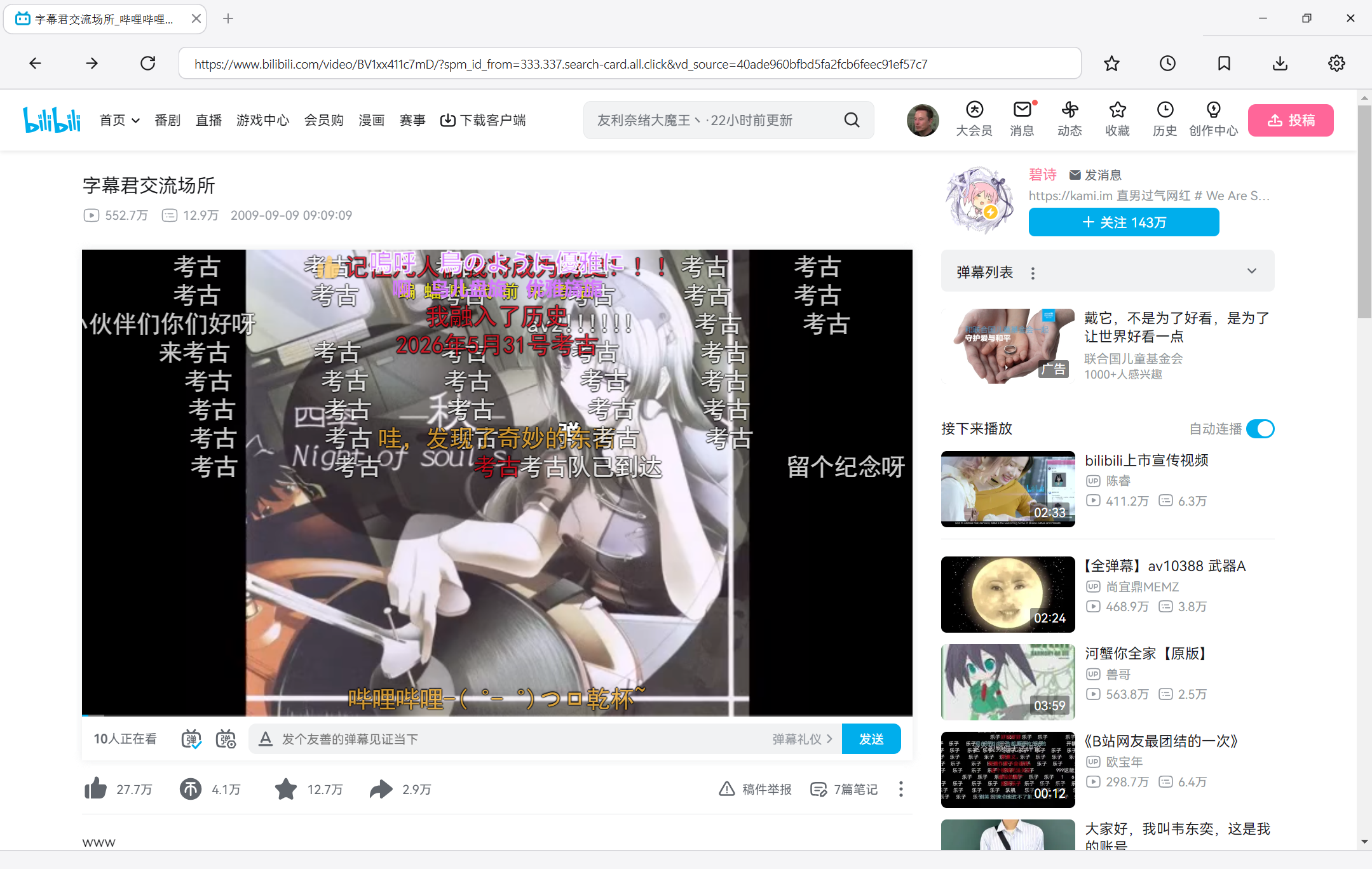Click the browser address bar
The image size is (1372, 869).
pyautogui.click(x=630, y=64)
